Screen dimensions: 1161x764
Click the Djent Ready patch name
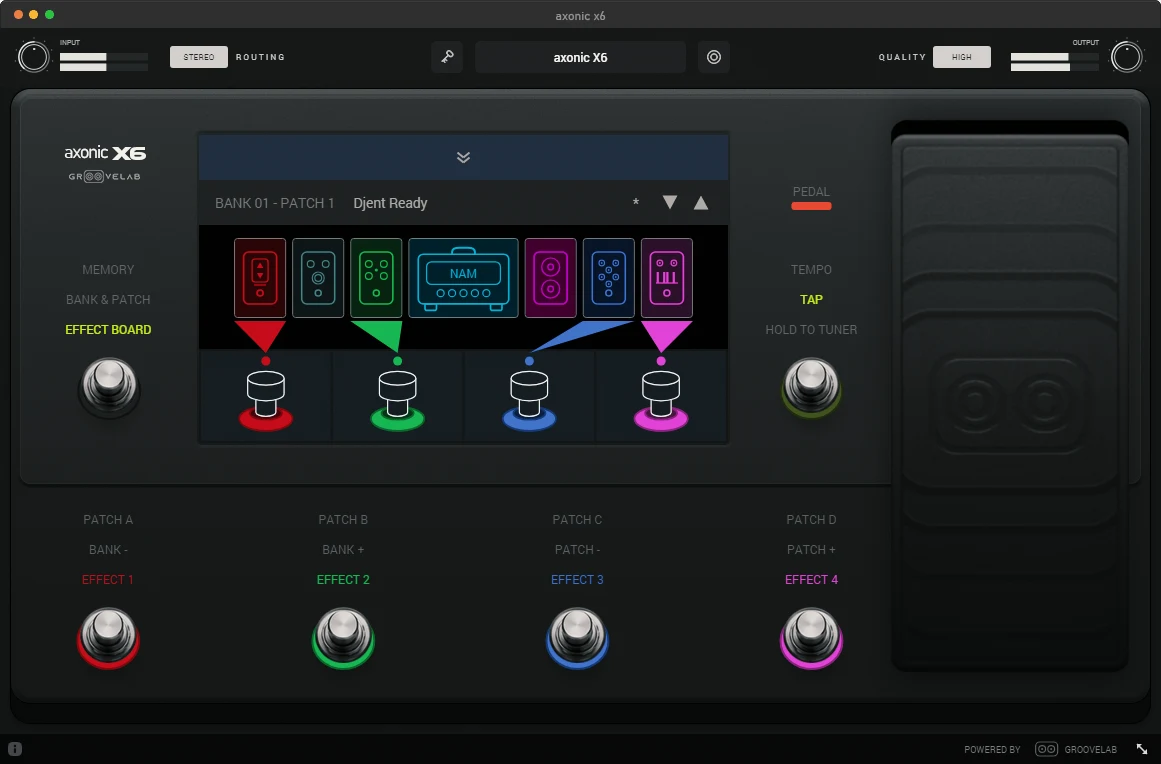coord(390,203)
